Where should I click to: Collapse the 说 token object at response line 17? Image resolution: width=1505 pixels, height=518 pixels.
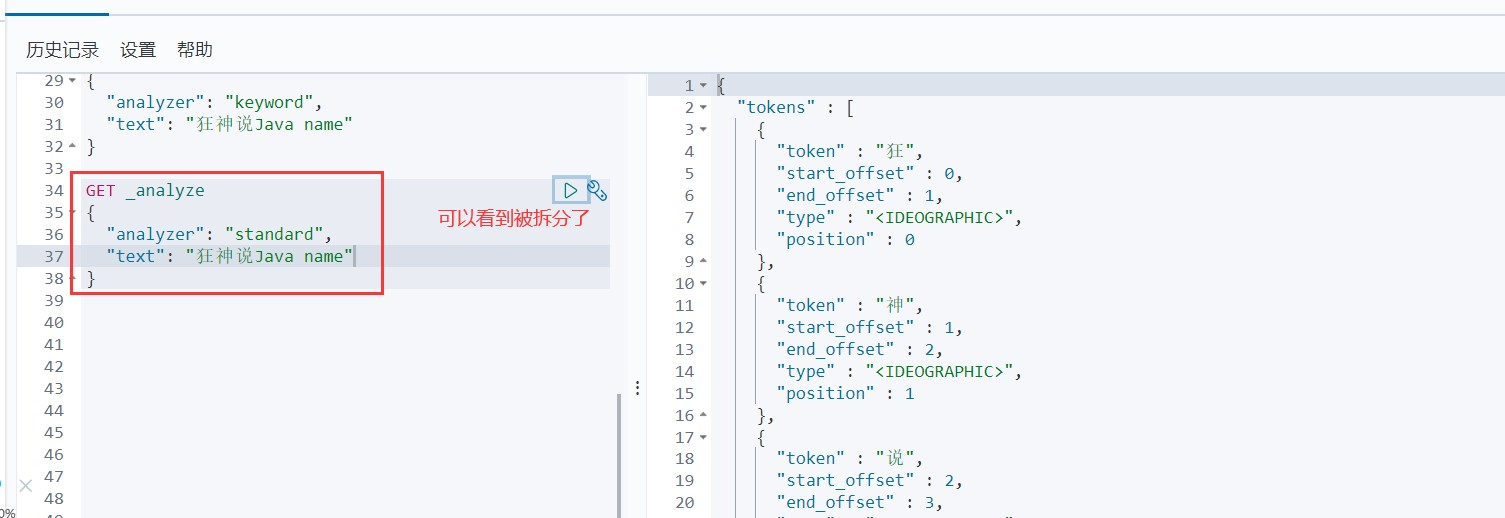(703, 438)
